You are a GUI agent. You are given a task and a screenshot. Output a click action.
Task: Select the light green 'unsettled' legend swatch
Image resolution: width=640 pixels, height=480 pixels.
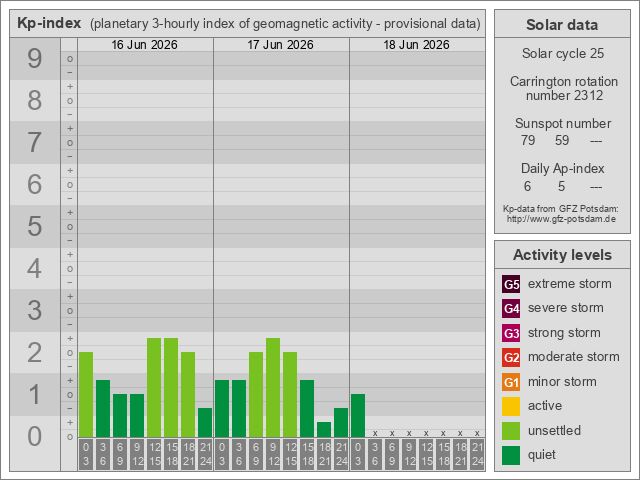coord(511,431)
